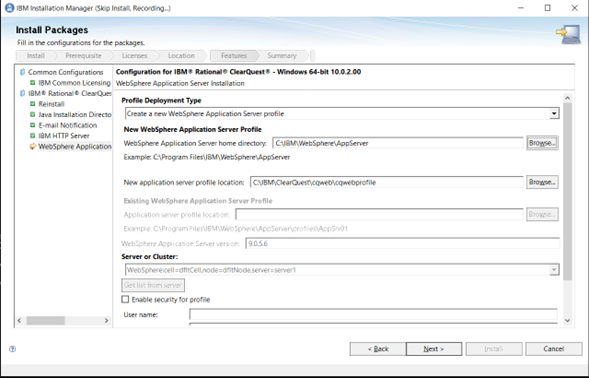This screenshot has width=589, height=378.
Task: Browse for new application server profile location
Action: click(542, 182)
